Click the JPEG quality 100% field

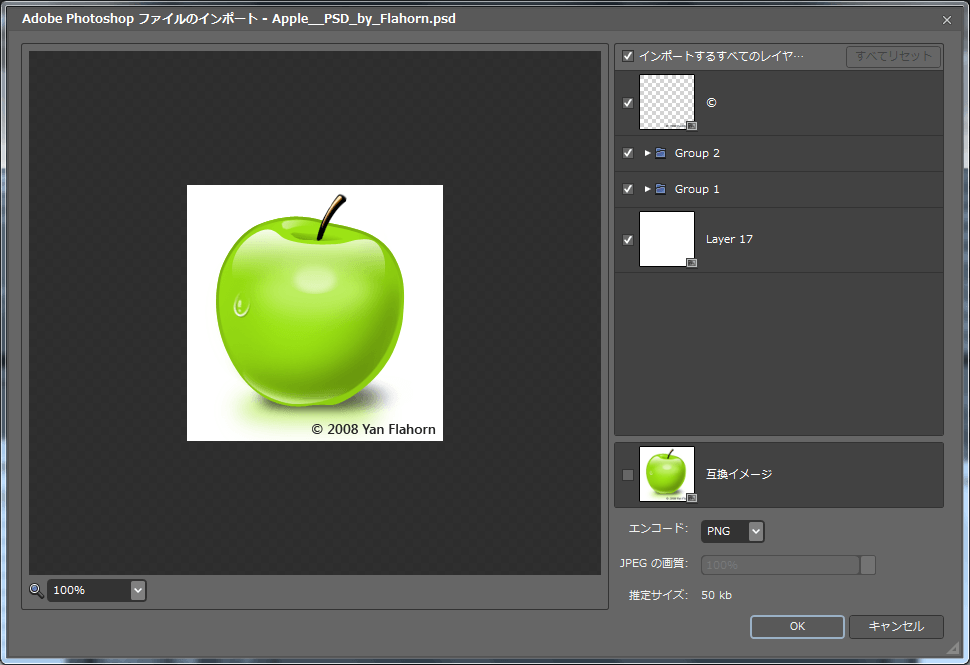(780, 565)
